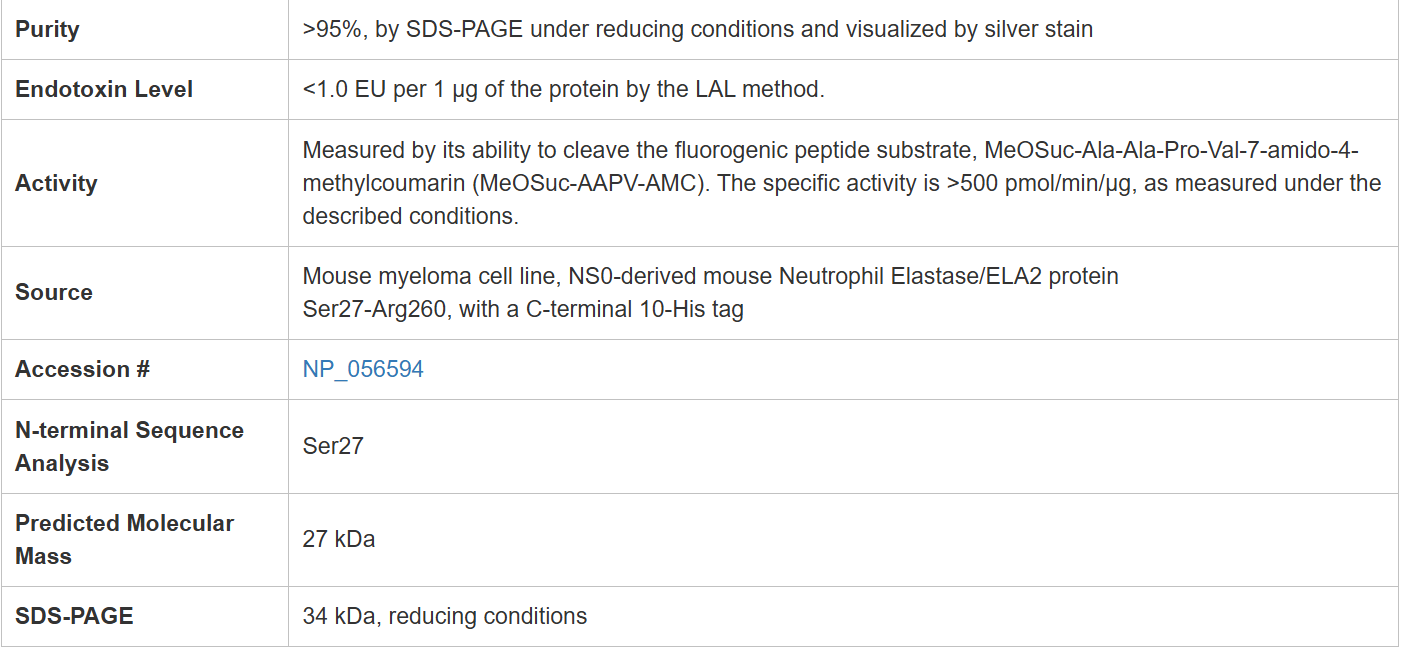Click the Accession # row label
Image resolution: width=1401 pixels, height=647 pixels.
[82, 370]
